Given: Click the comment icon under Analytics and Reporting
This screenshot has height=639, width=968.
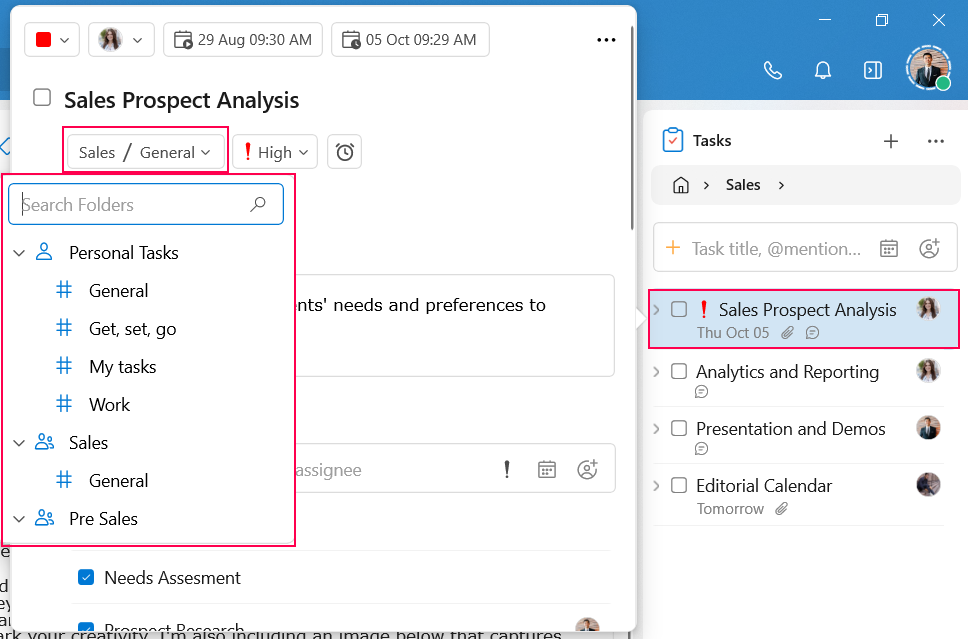Looking at the screenshot, I should pyautogui.click(x=701, y=391).
